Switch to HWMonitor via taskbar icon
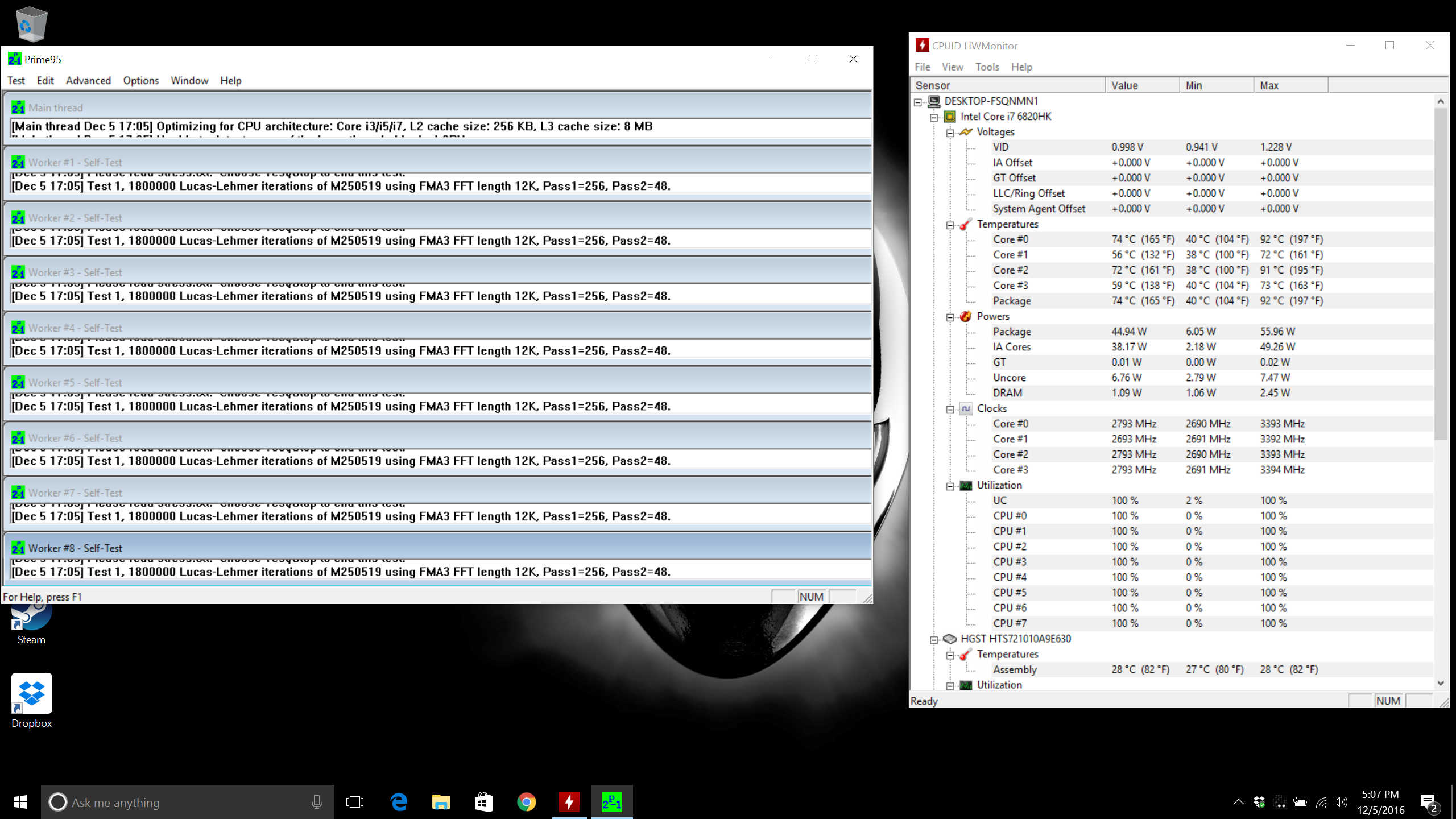Image resolution: width=1456 pixels, height=819 pixels. (569, 802)
